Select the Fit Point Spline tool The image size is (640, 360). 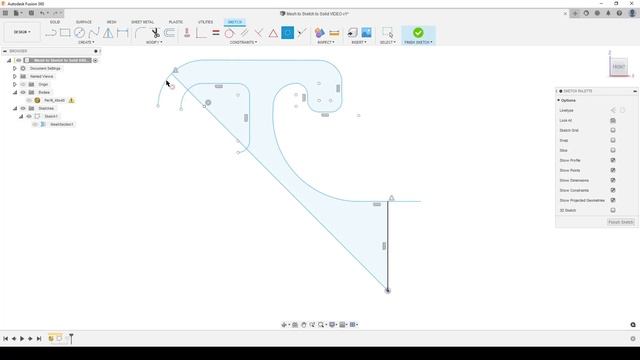coord(94,33)
